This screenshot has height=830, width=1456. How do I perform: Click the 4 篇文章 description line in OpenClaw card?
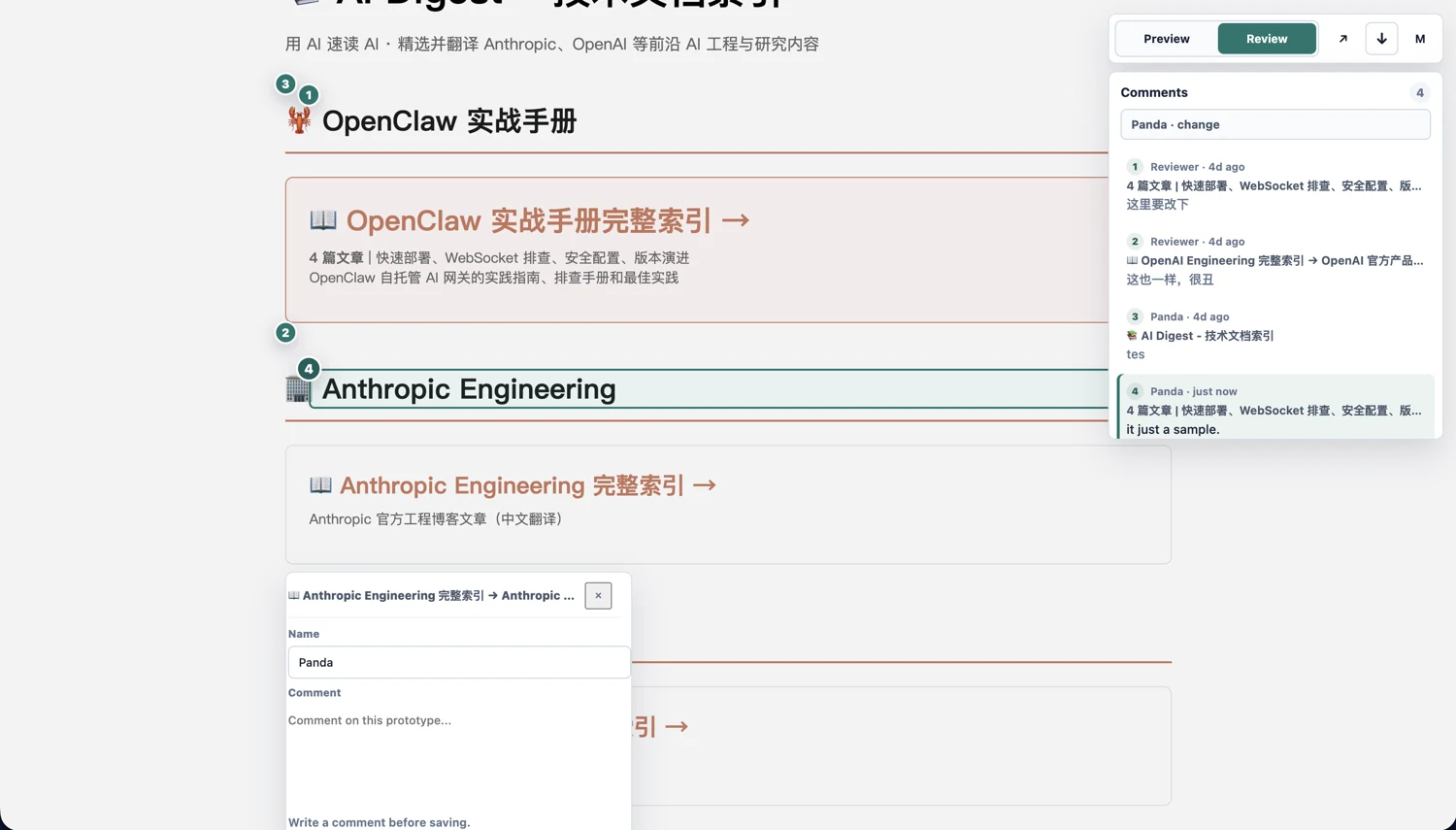(x=499, y=257)
